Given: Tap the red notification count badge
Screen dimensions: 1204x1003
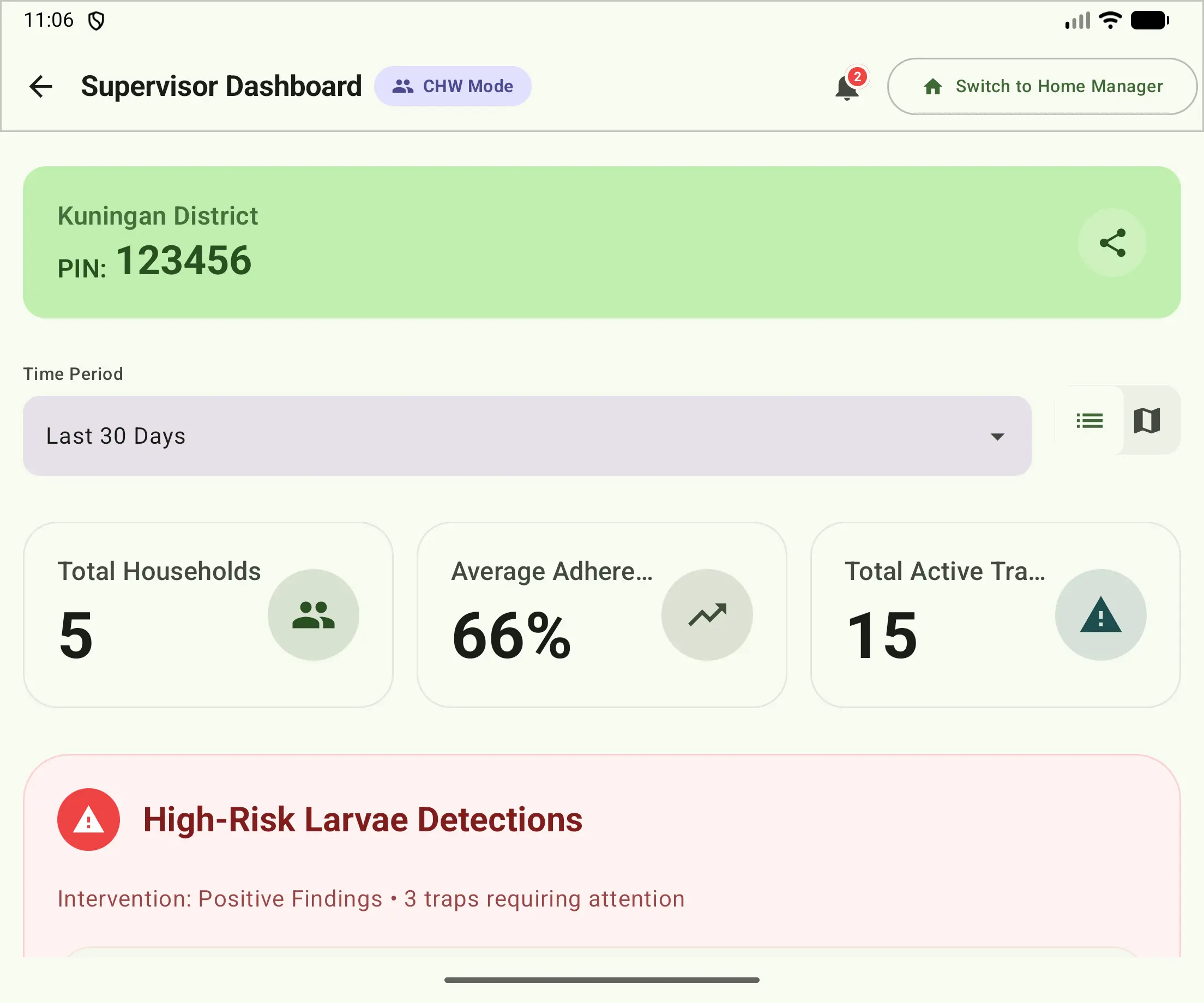Looking at the screenshot, I should [x=857, y=77].
